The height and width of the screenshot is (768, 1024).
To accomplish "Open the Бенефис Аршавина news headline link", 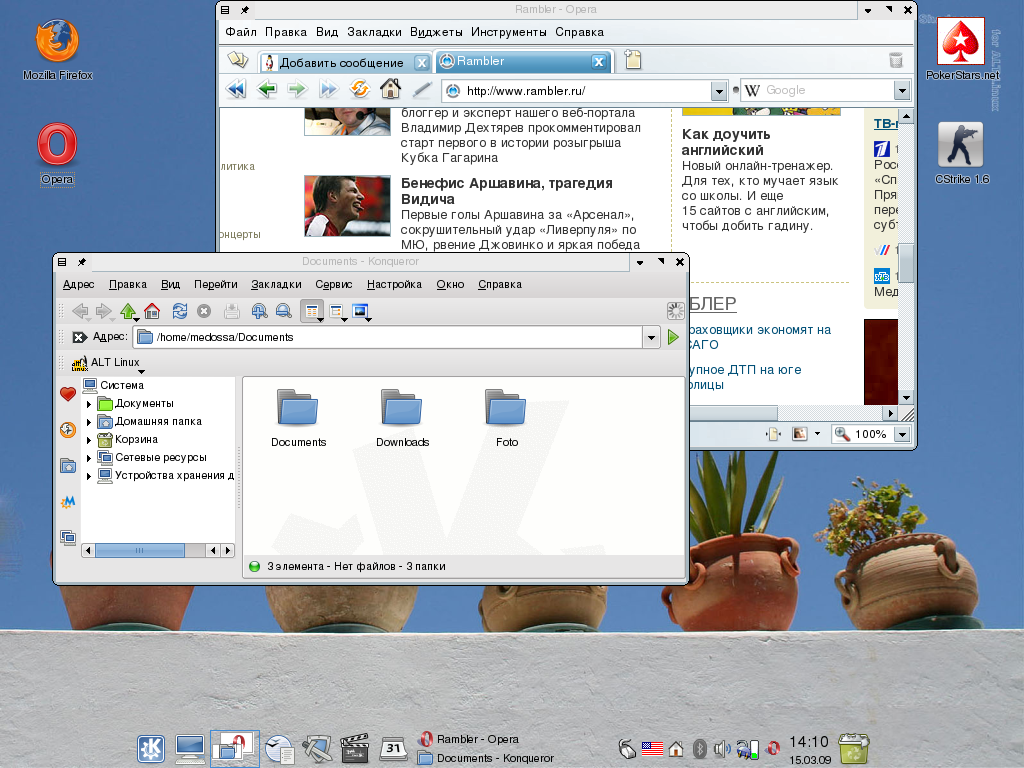I will 506,191.
